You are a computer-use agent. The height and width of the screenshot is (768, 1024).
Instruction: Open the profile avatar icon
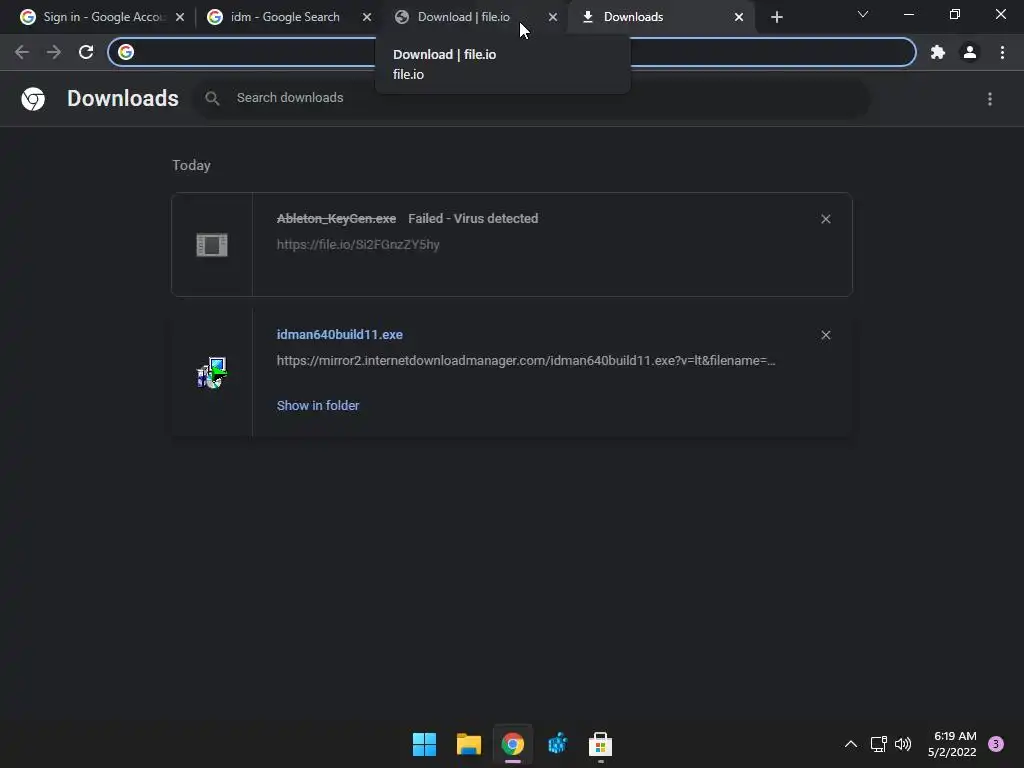click(970, 52)
